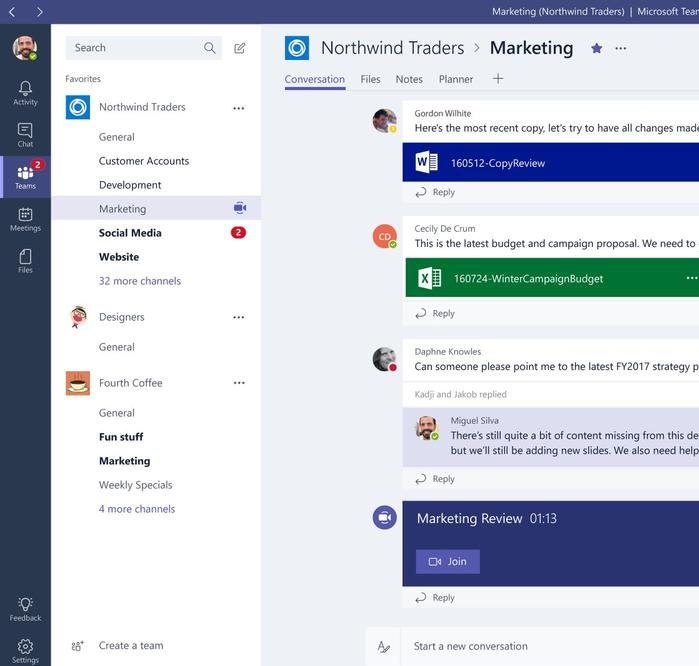Click the compose new chat icon
The height and width of the screenshot is (666, 699).
click(240, 48)
